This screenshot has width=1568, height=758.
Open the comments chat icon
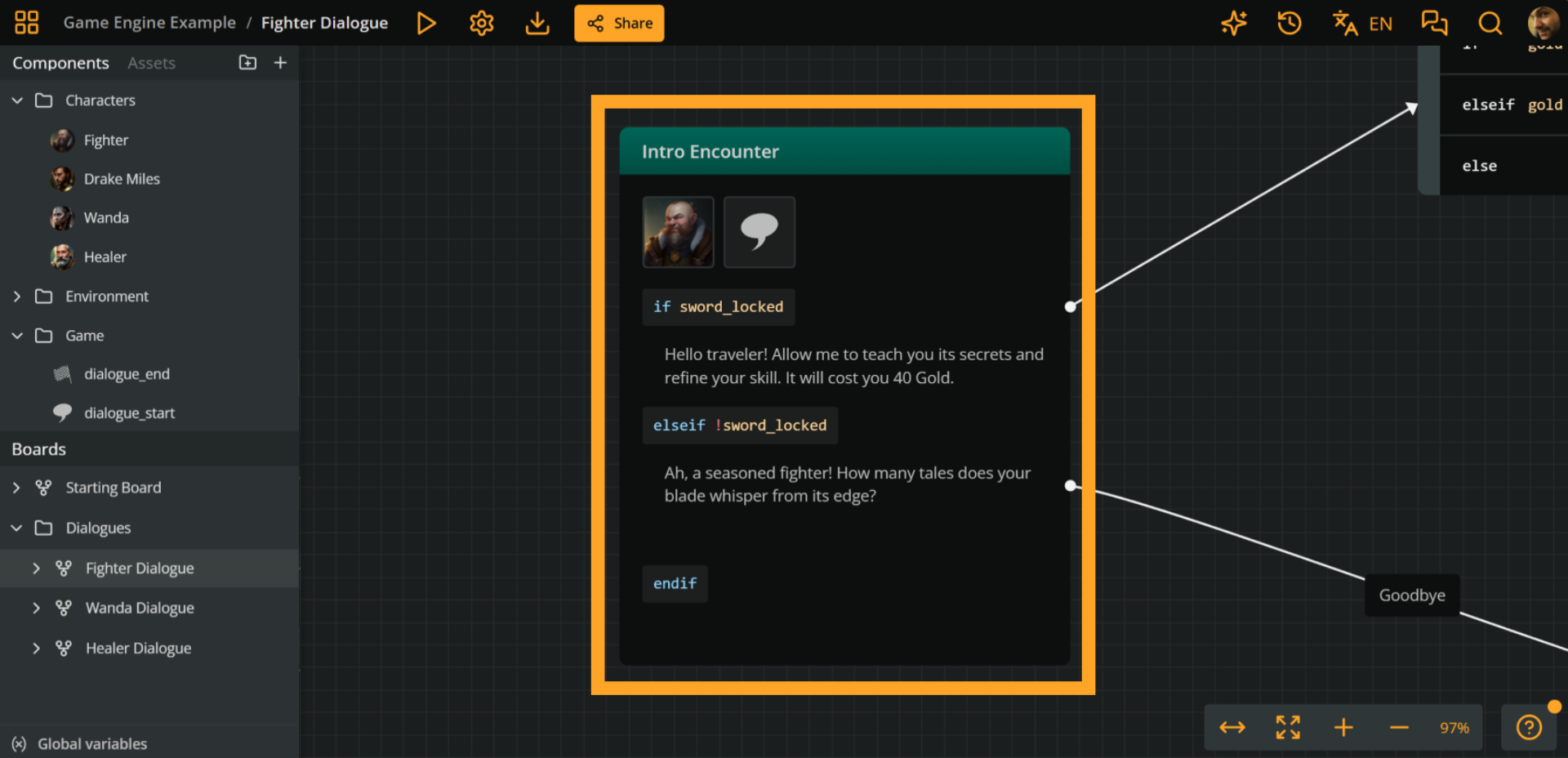click(1434, 23)
